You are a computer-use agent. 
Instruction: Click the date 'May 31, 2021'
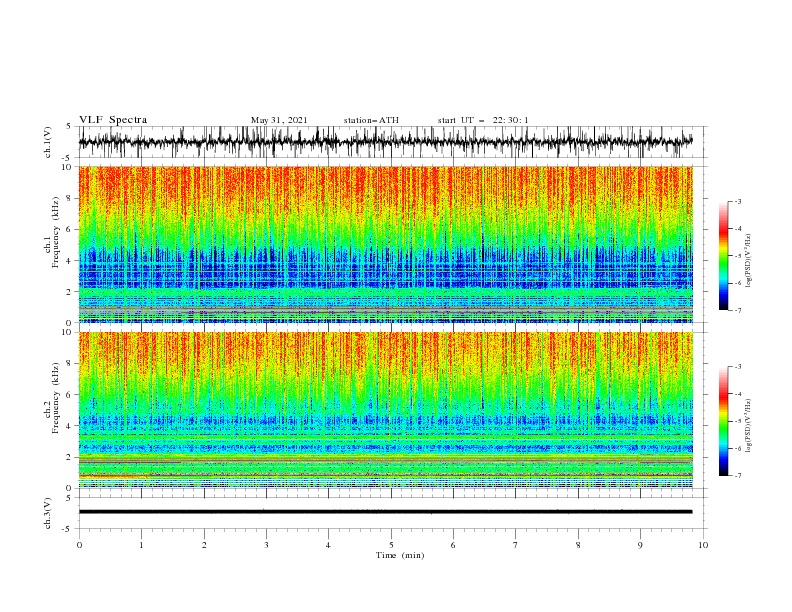[279, 120]
